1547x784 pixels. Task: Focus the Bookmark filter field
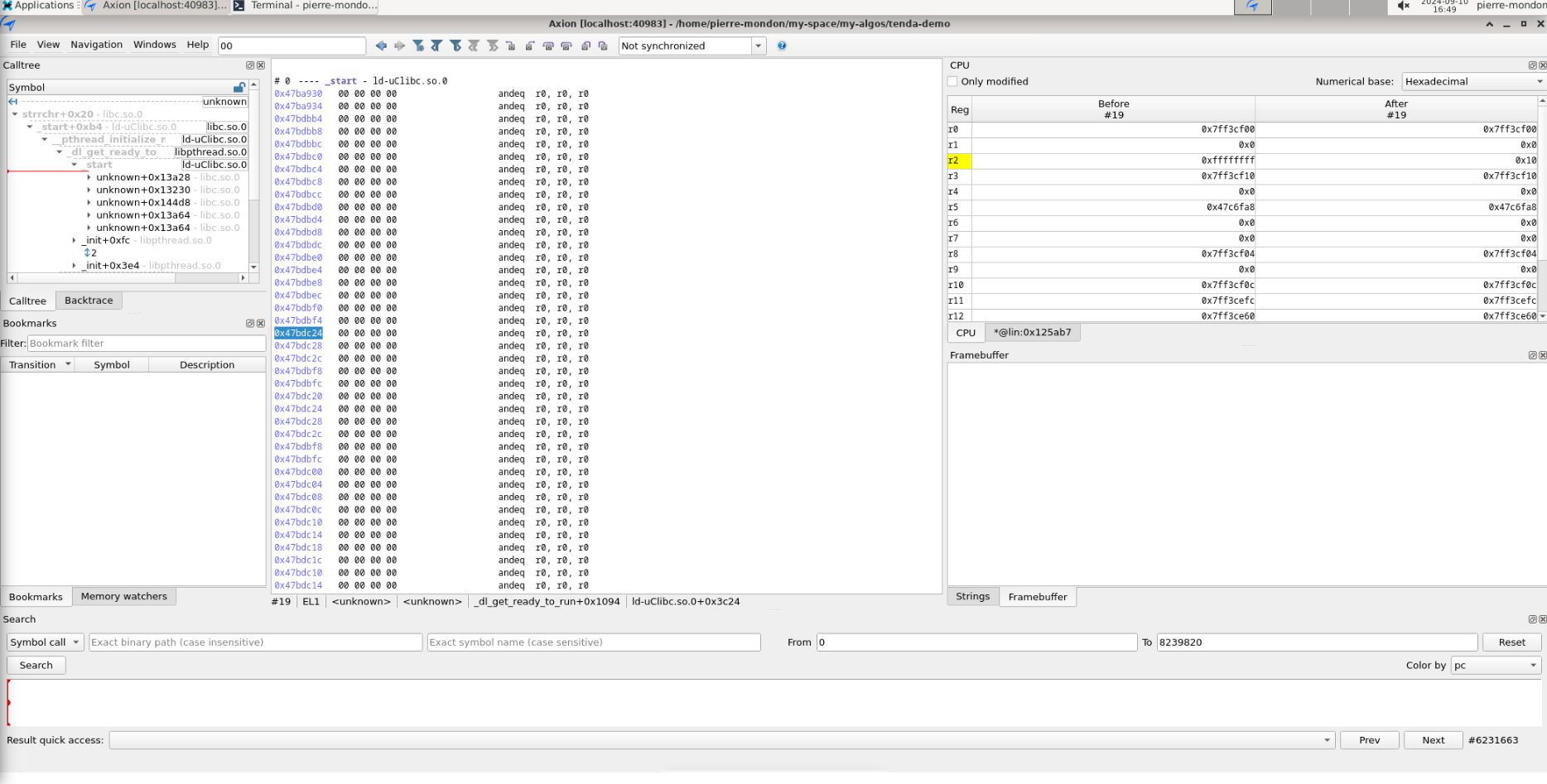pos(147,344)
